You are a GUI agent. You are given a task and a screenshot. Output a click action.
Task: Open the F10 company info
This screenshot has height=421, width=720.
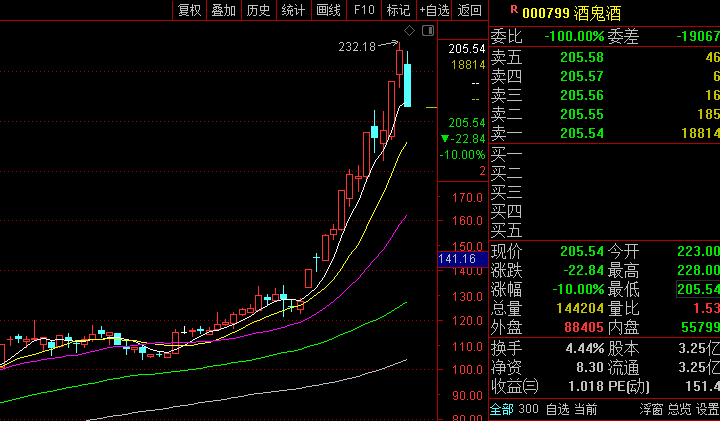(364, 10)
